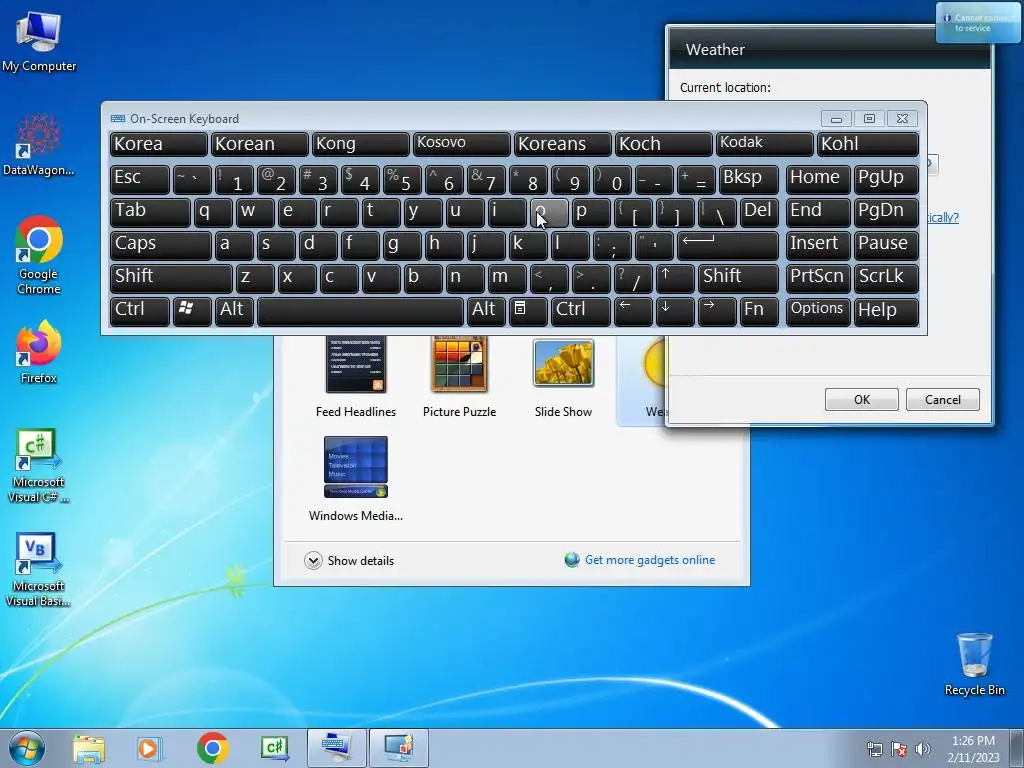Open the My Computer desktop icon
The height and width of the screenshot is (768, 1024).
click(x=39, y=42)
